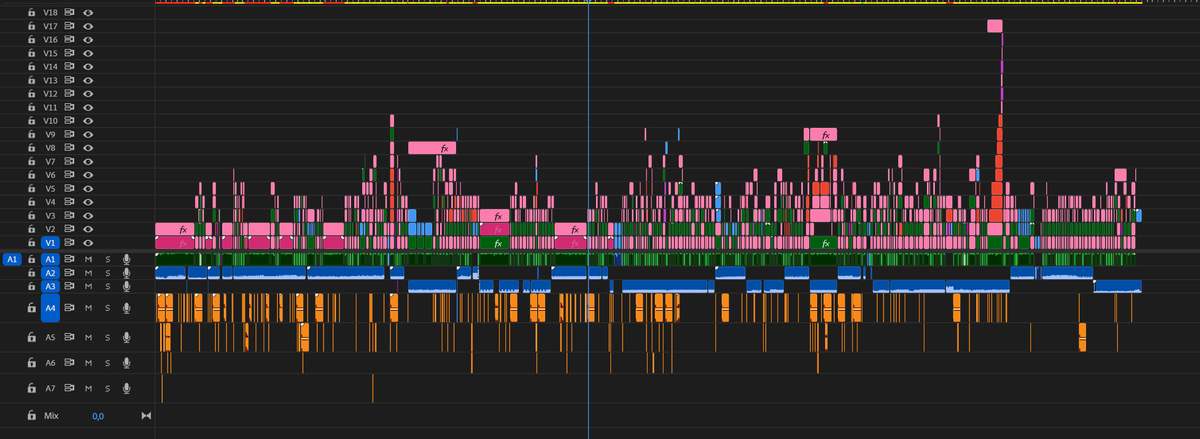Image resolution: width=1200 pixels, height=439 pixels.
Task: Click the bowtie icon on the Mix row
Action: [x=146, y=416]
